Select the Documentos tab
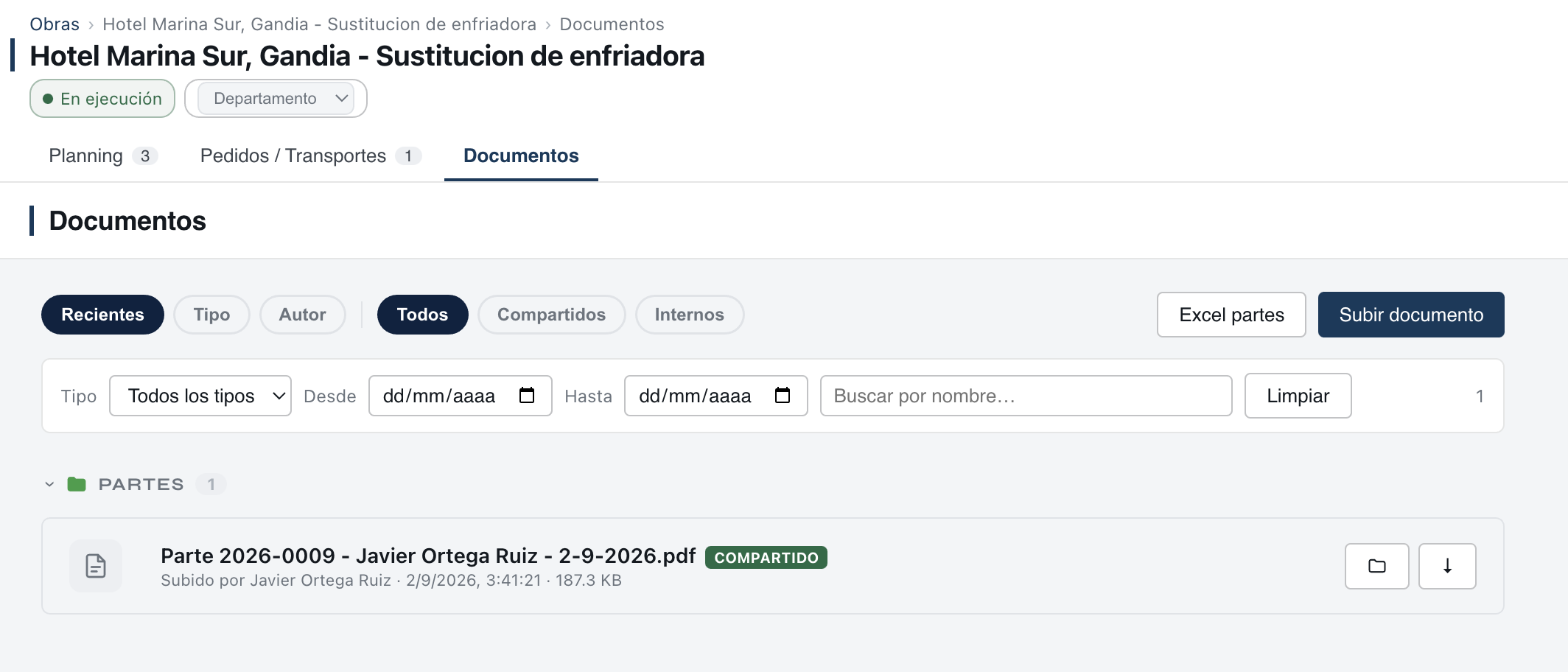Image resolution: width=1568 pixels, height=672 pixels. pos(521,156)
